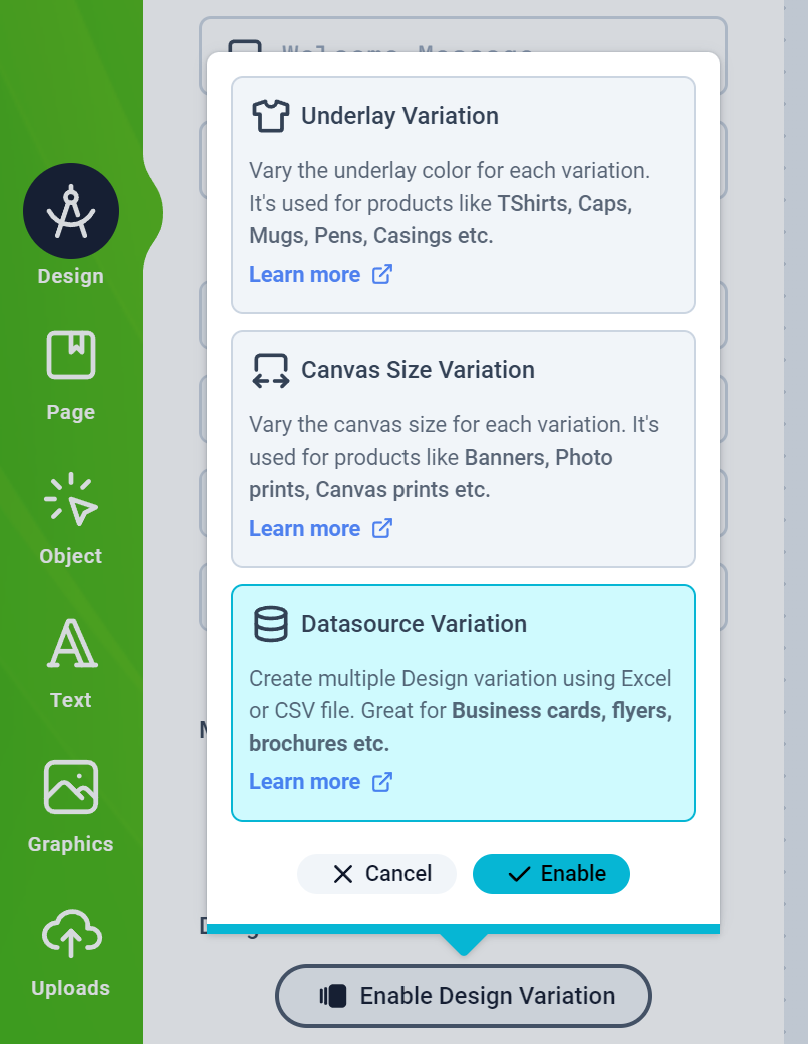Click the T-shirt icon of Underlay Variation
This screenshot has height=1044, width=808.
(x=271, y=116)
